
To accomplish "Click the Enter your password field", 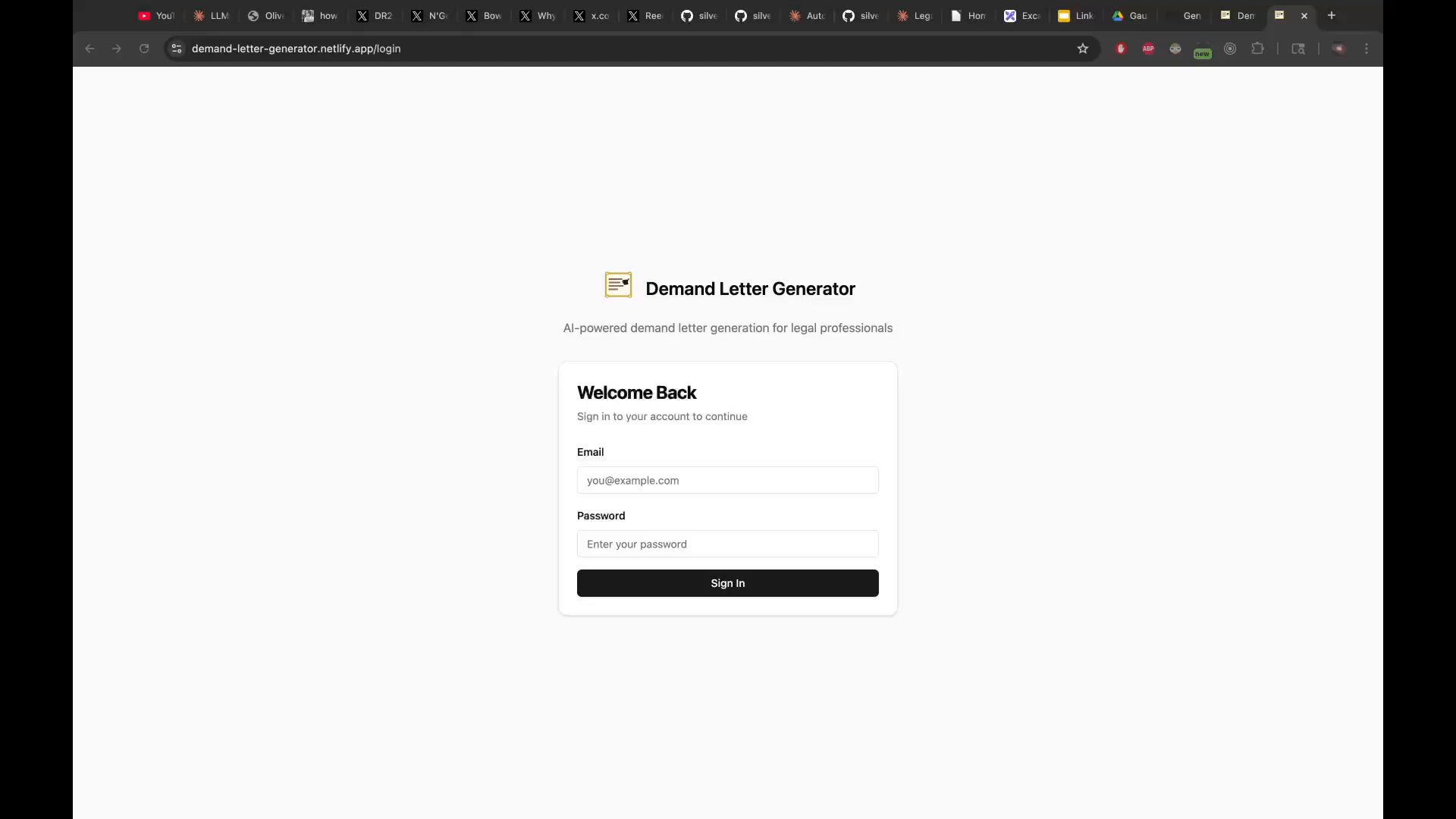I will 727,544.
